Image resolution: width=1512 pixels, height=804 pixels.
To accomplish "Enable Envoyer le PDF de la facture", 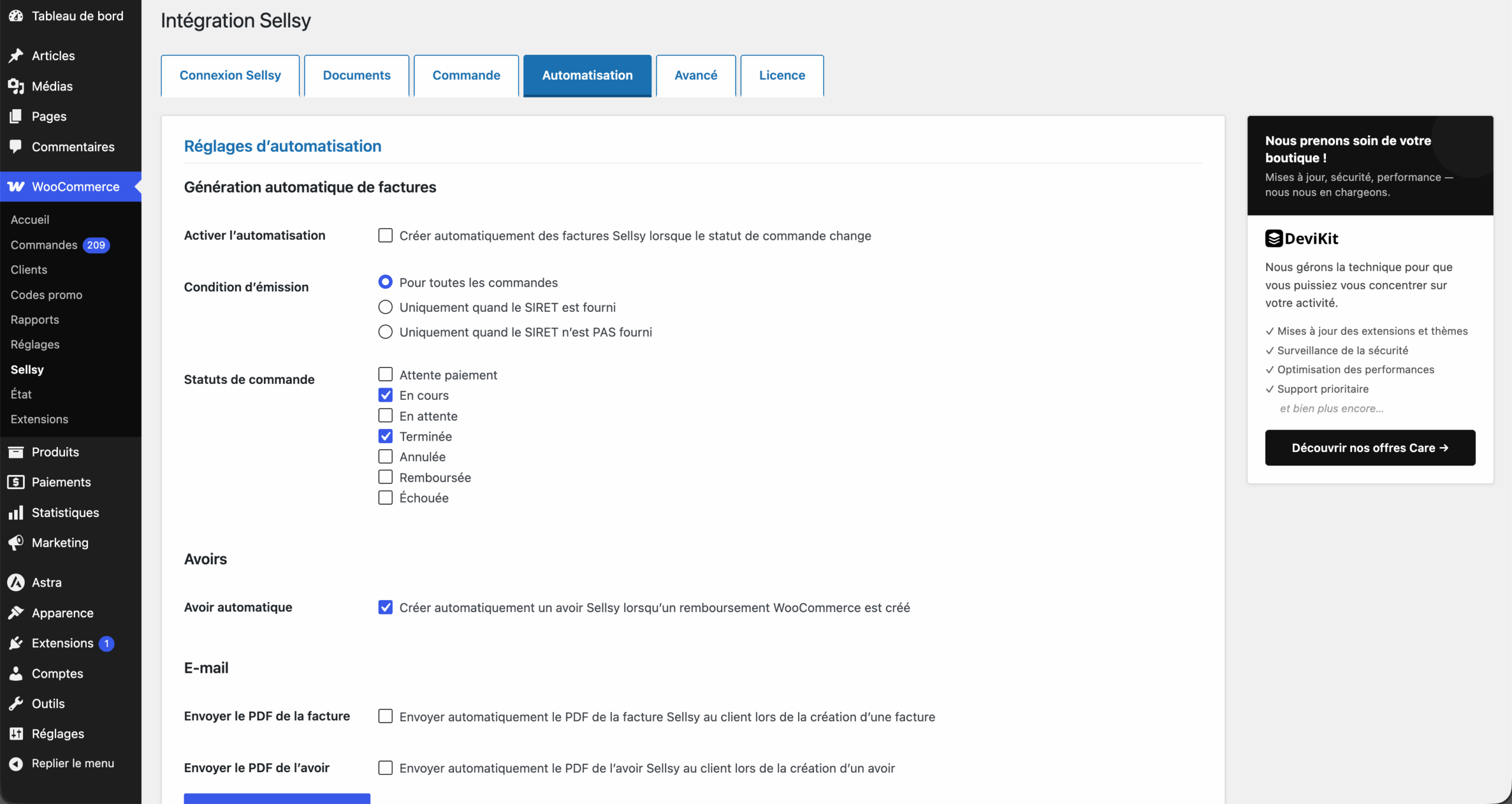I will [385, 716].
